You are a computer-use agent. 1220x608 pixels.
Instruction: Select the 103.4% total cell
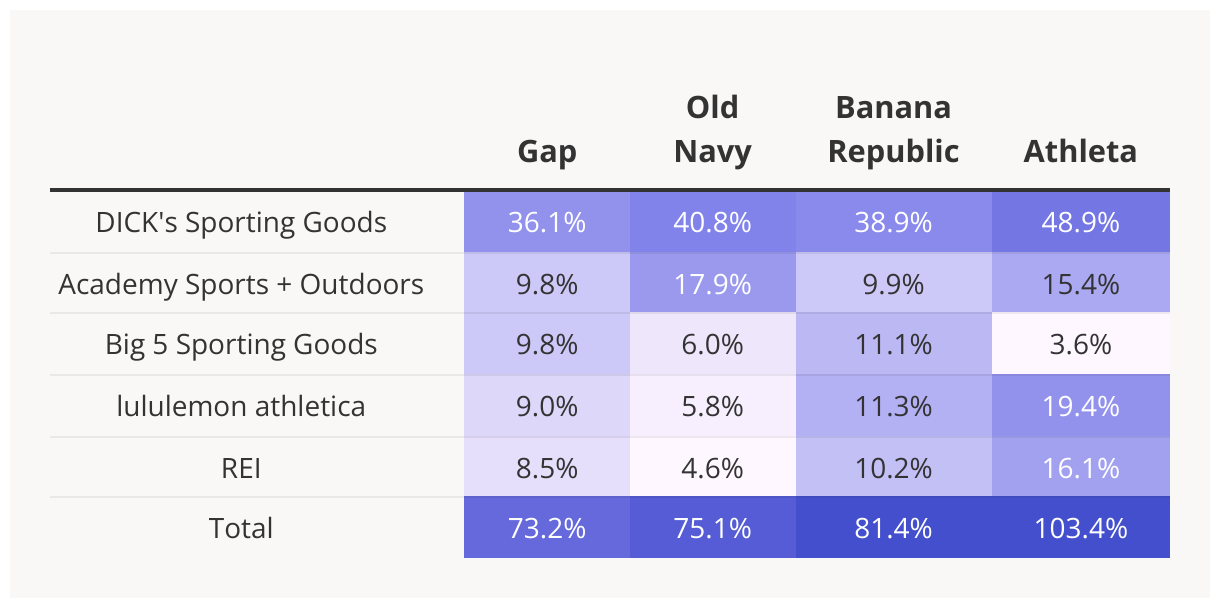click(x=1081, y=528)
